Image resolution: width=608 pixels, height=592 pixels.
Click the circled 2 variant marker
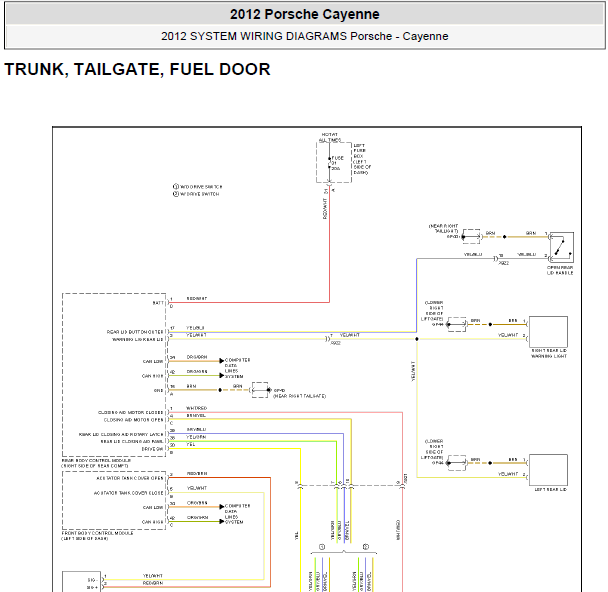366,547
